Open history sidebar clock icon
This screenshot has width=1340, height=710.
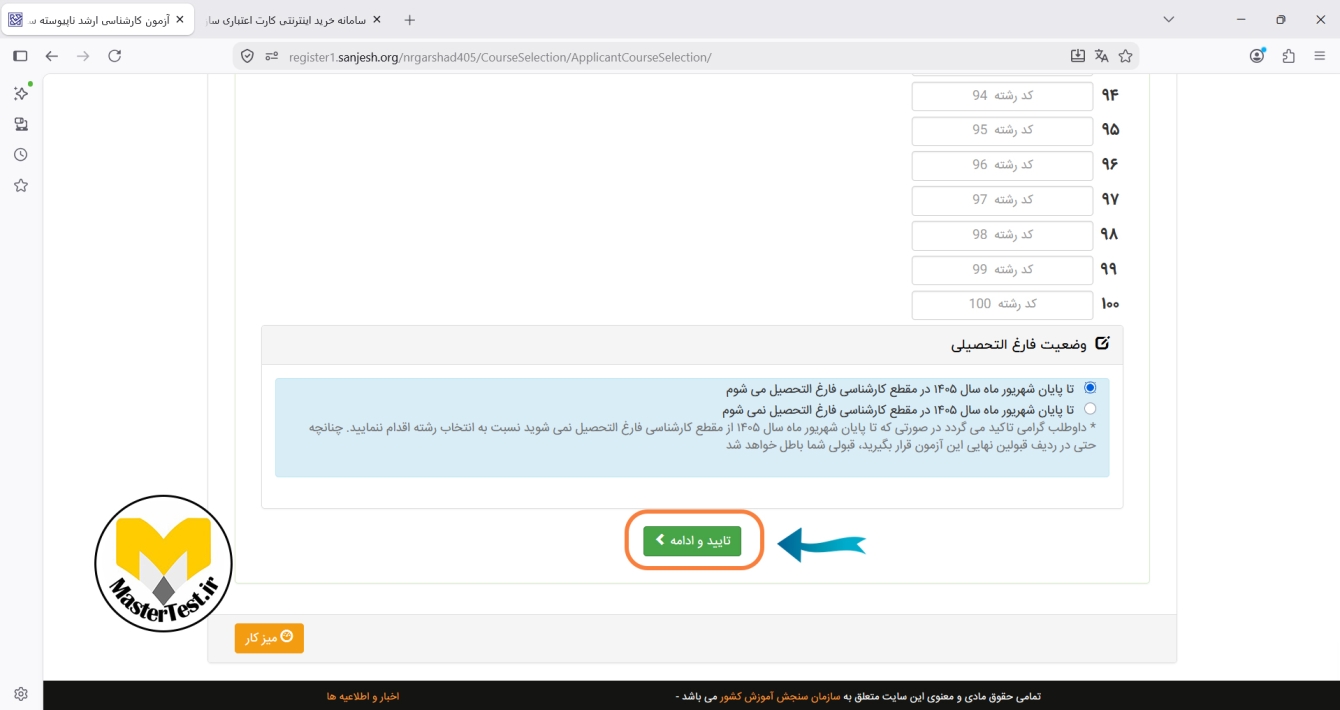click(21, 155)
